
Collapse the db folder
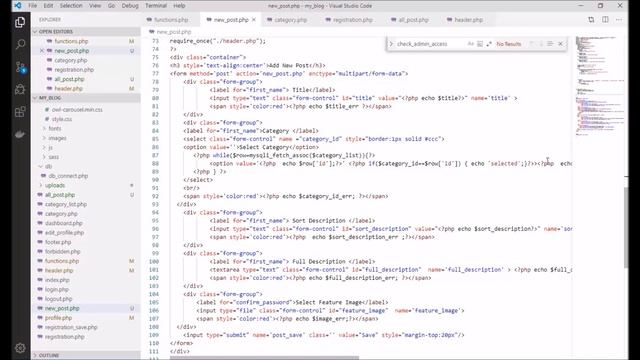point(48,166)
